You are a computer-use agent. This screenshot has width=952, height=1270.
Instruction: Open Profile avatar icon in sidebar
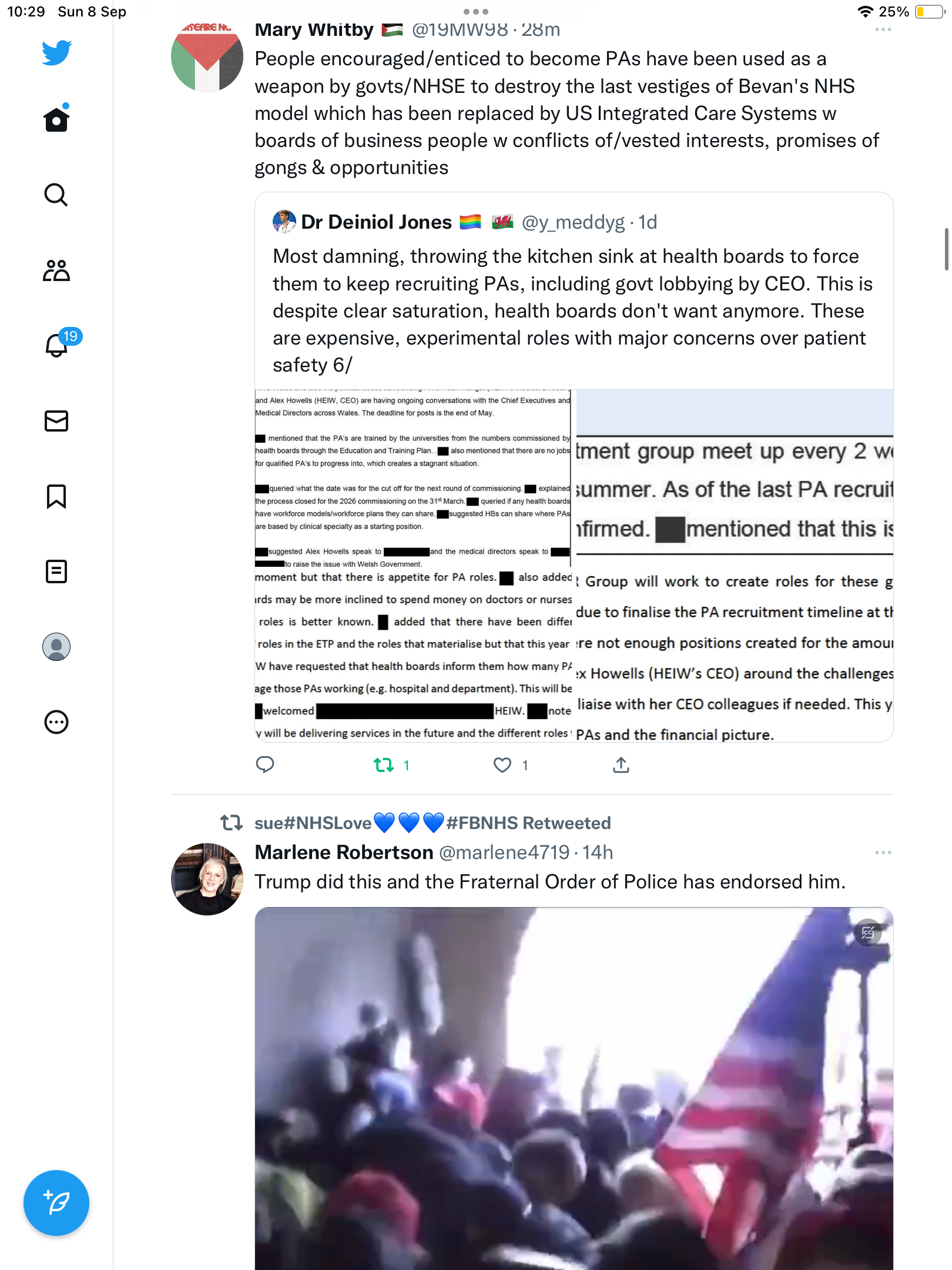(56, 647)
